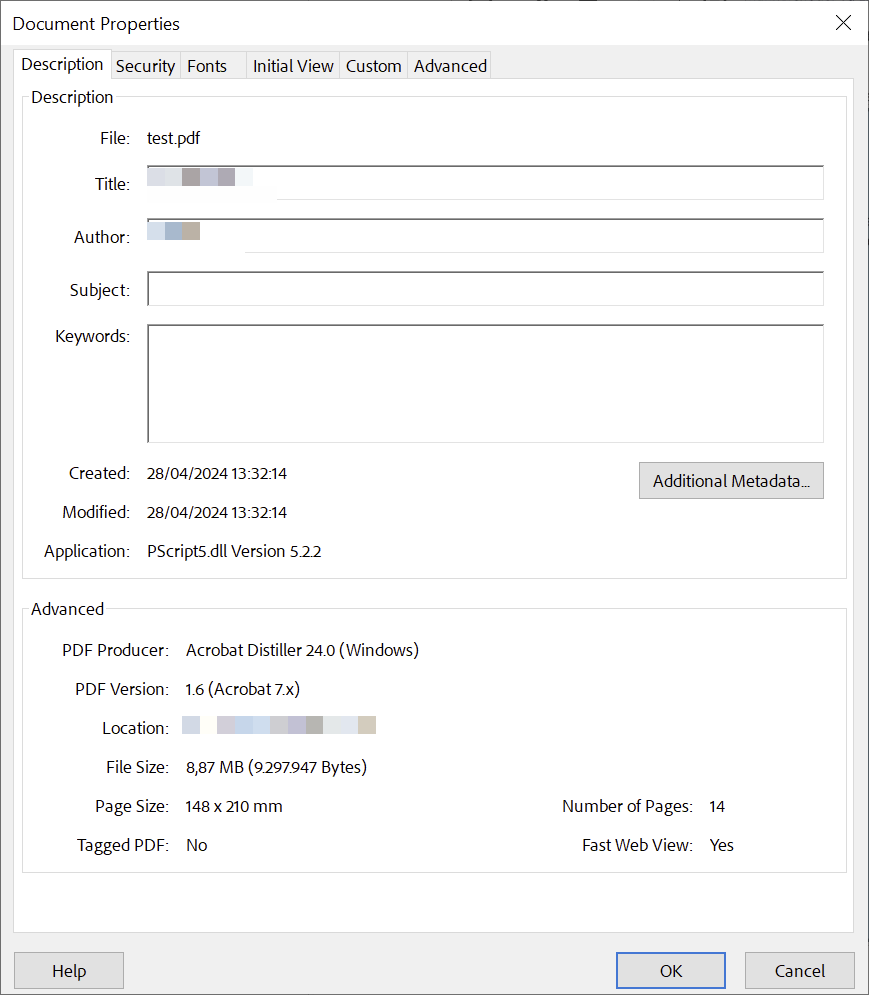Viewport: 869px width, 995px height.
Task: Close the dialog with the X button
Action: point(843,22)
